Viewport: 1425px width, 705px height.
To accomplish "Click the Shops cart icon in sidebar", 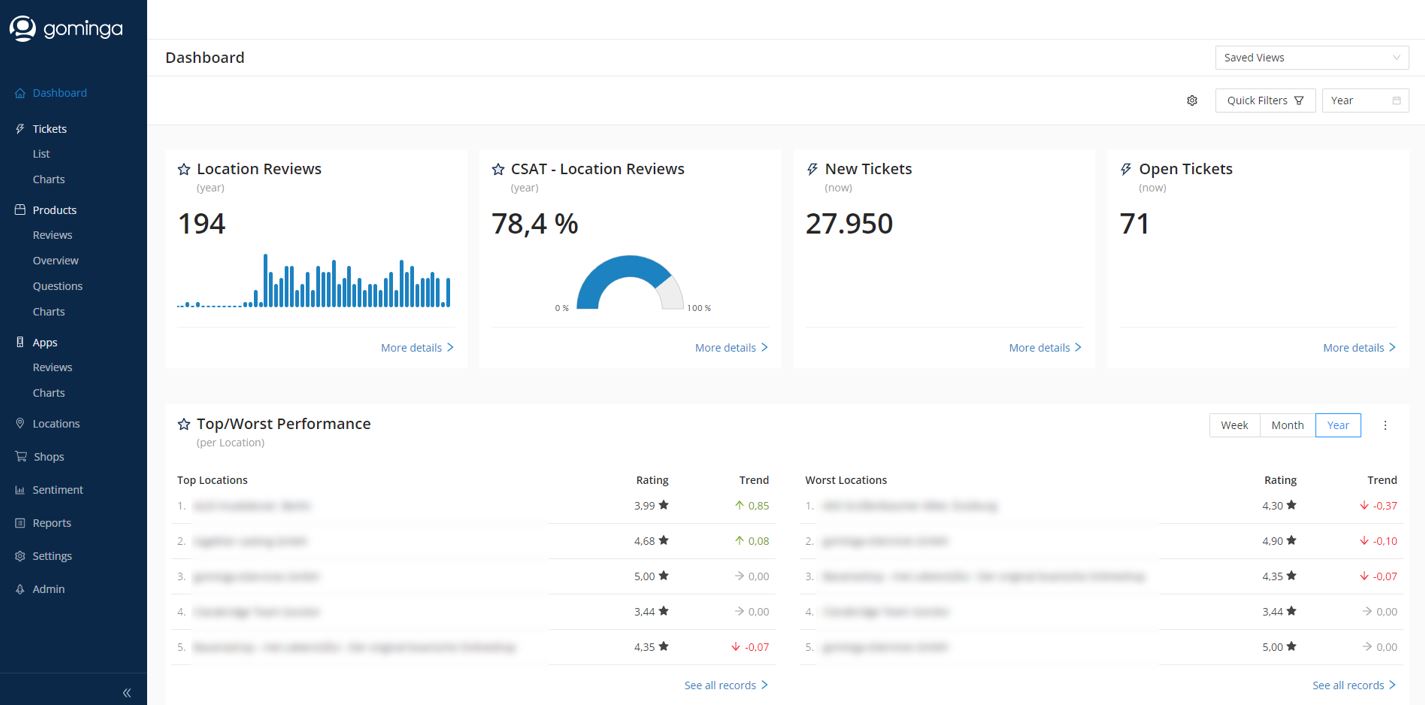I will 20,457.
